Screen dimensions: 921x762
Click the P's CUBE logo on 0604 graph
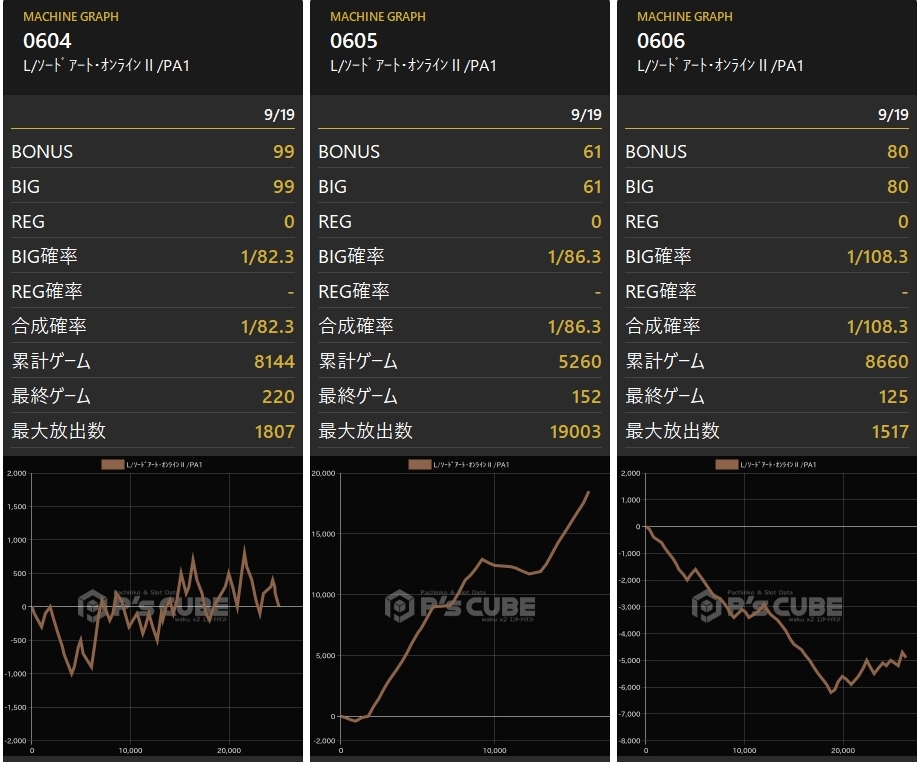(x=154, y=606)
